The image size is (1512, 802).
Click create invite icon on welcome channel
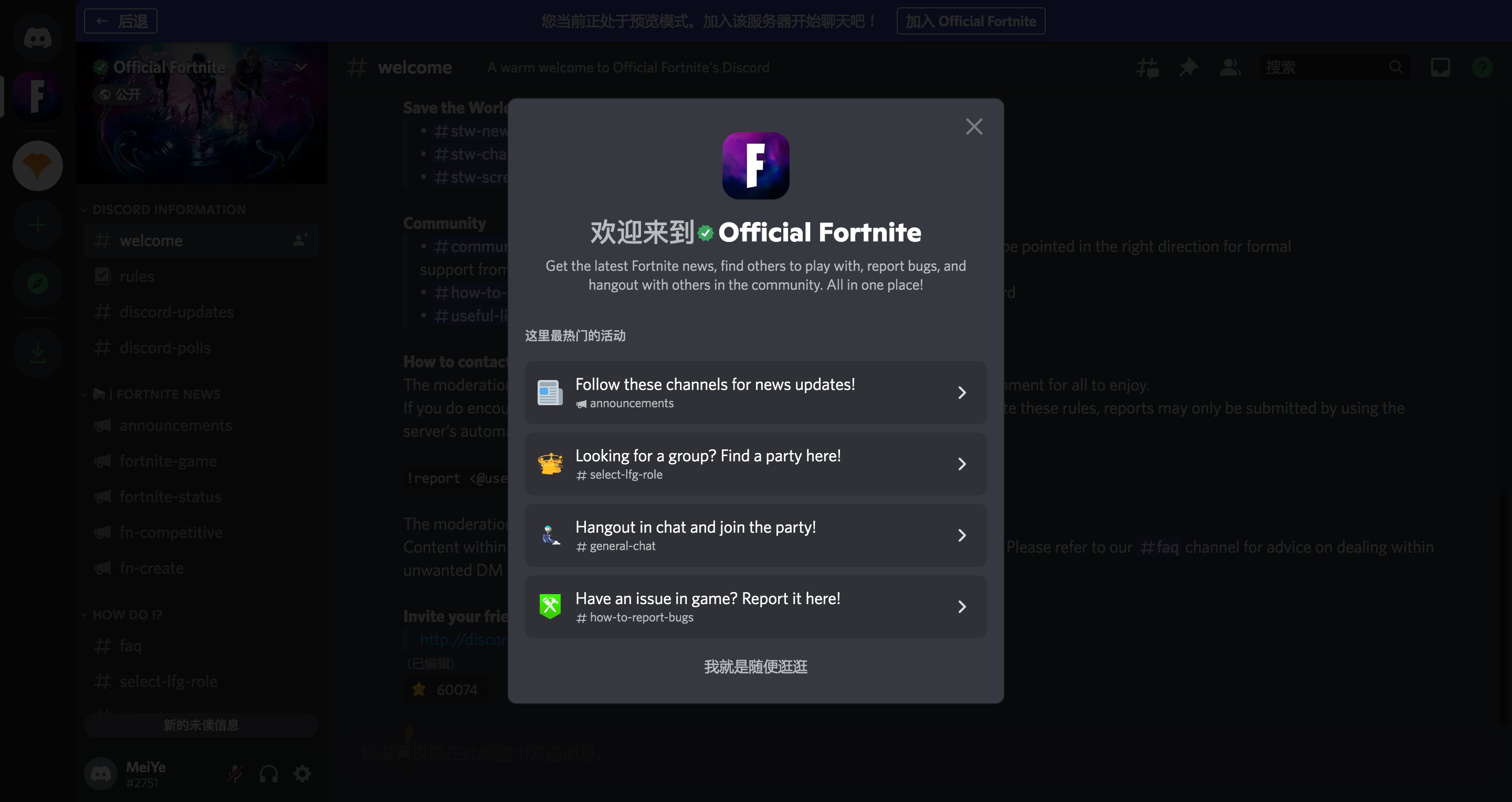click(300, 239)
